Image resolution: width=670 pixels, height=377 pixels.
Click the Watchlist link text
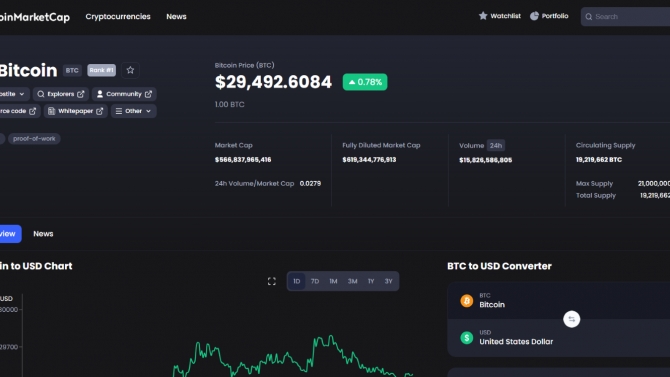[x=505, y=16]
